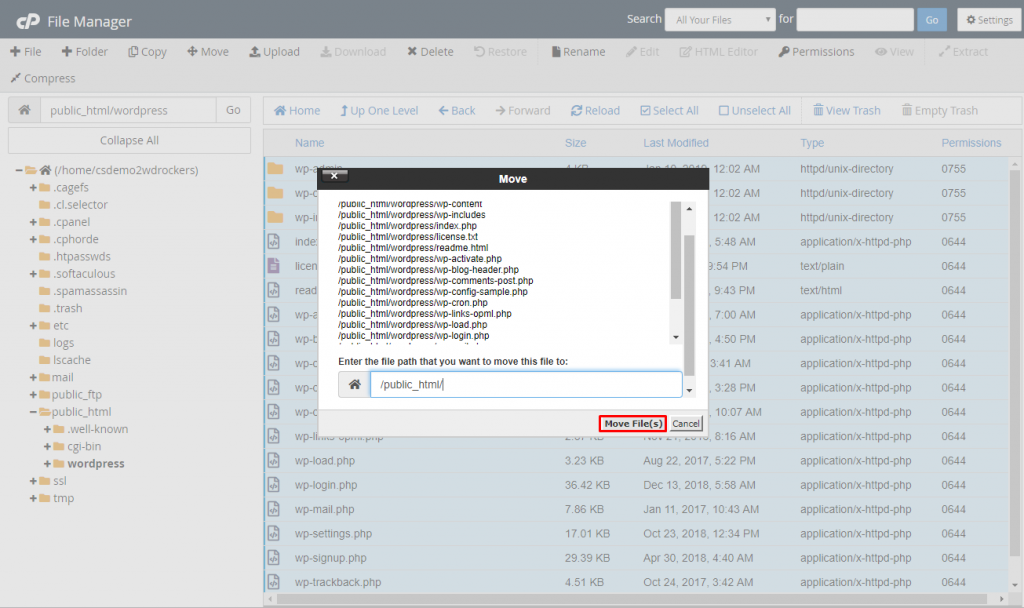1024x608 pixels.
Task: Expand the etc folder in tree
Action: (33, 326)
